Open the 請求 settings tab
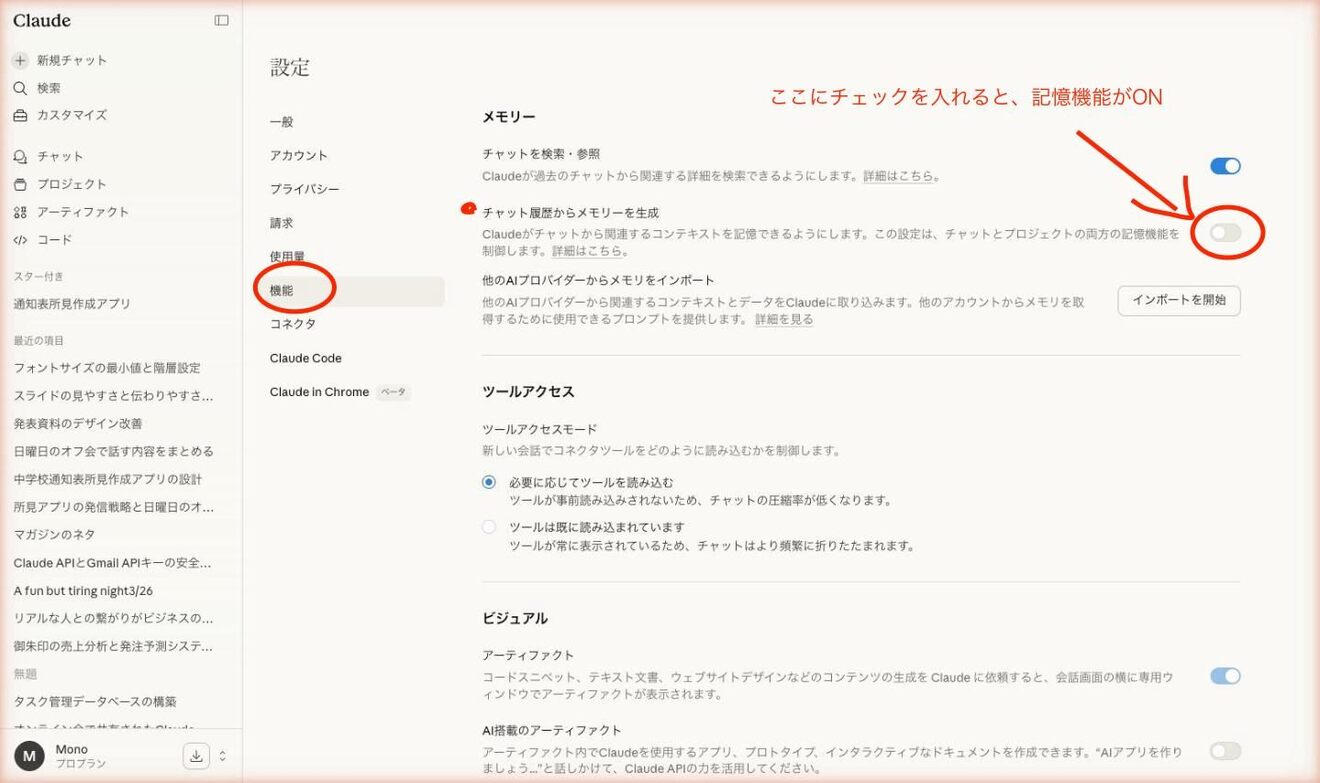Image resolution: width=1320 pixels, height=783 pixels. [x=282, y=223]
